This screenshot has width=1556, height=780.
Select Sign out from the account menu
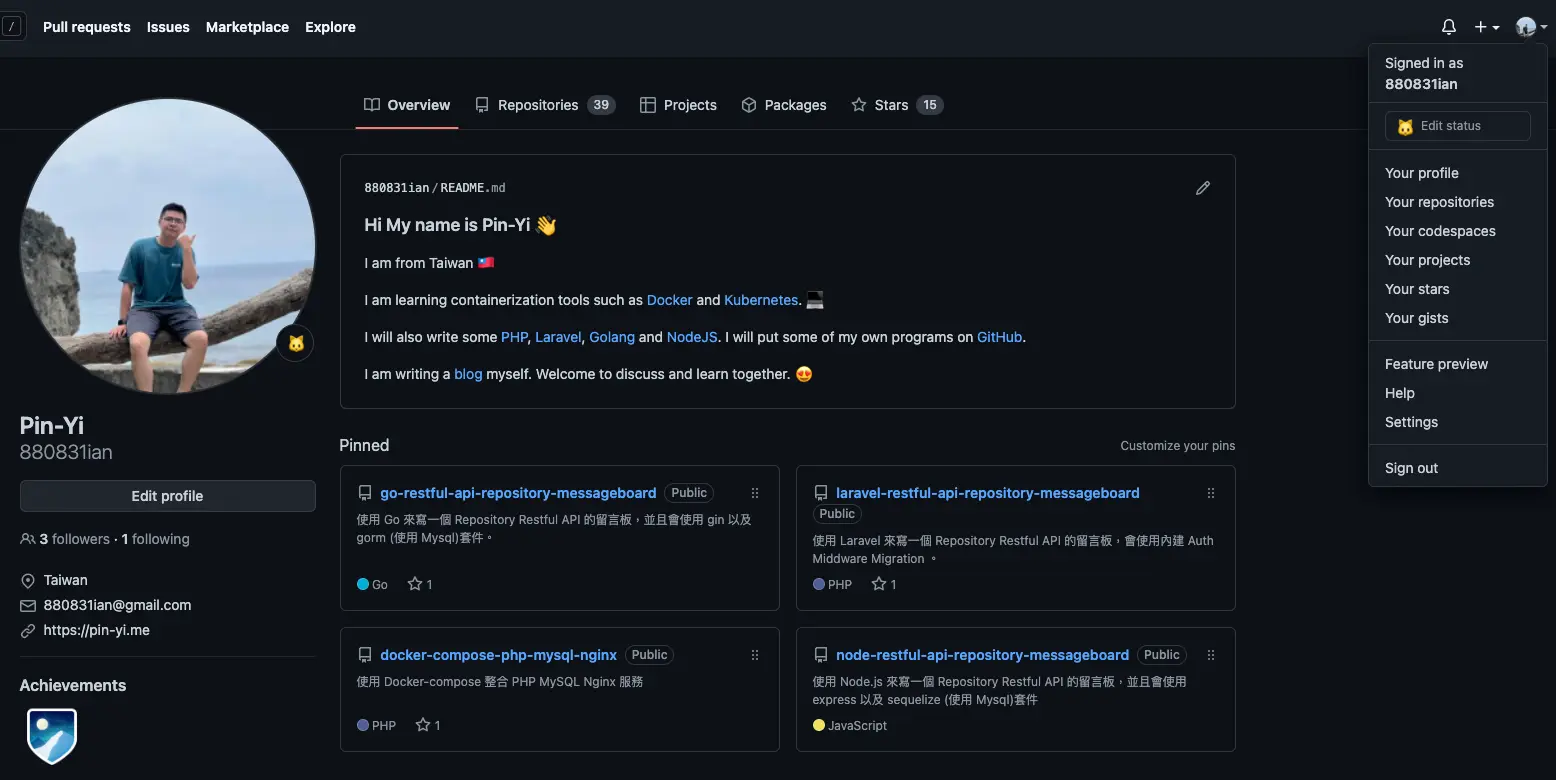[x=1411, y=467]
